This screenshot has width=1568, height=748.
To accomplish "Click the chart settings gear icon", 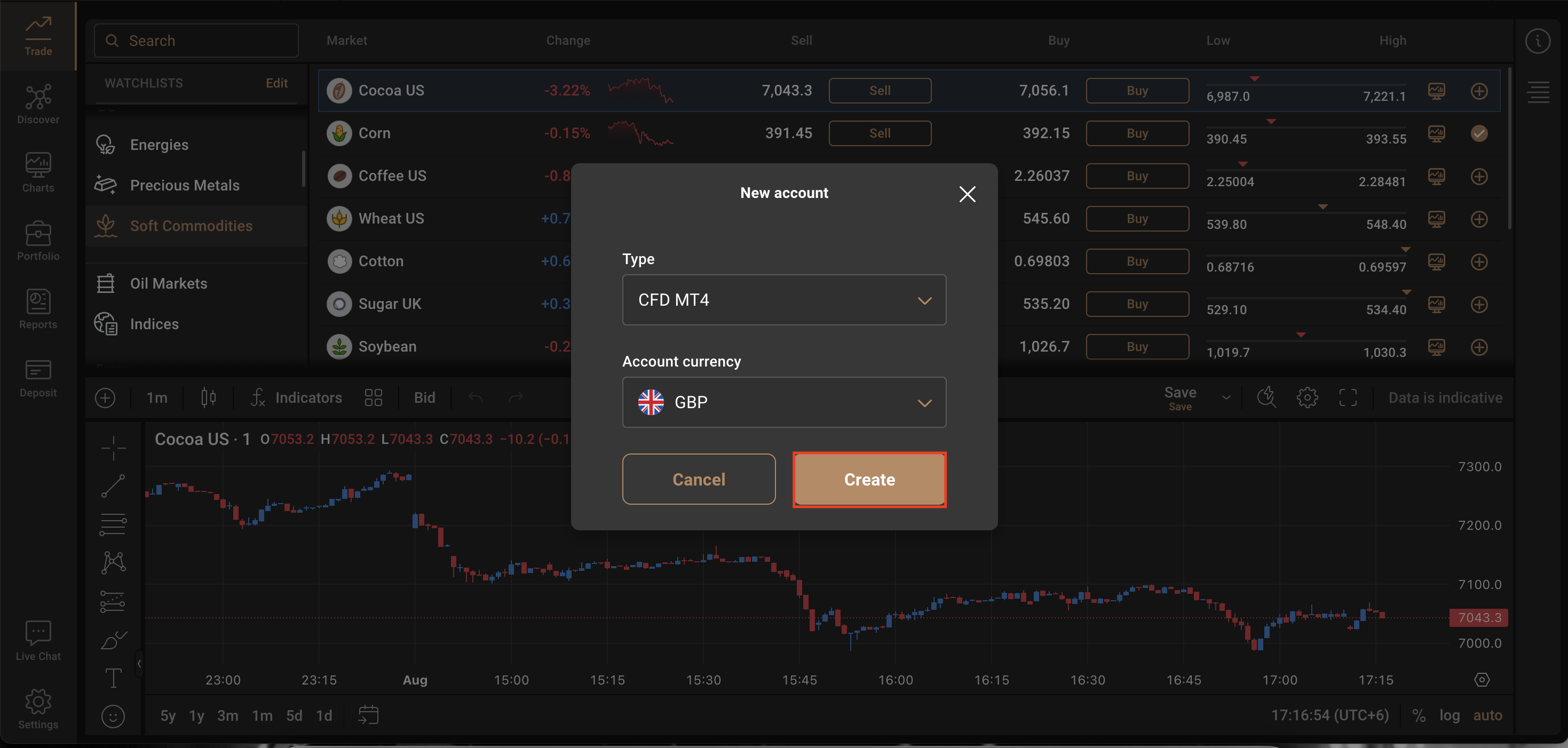I will [1307, 397].
